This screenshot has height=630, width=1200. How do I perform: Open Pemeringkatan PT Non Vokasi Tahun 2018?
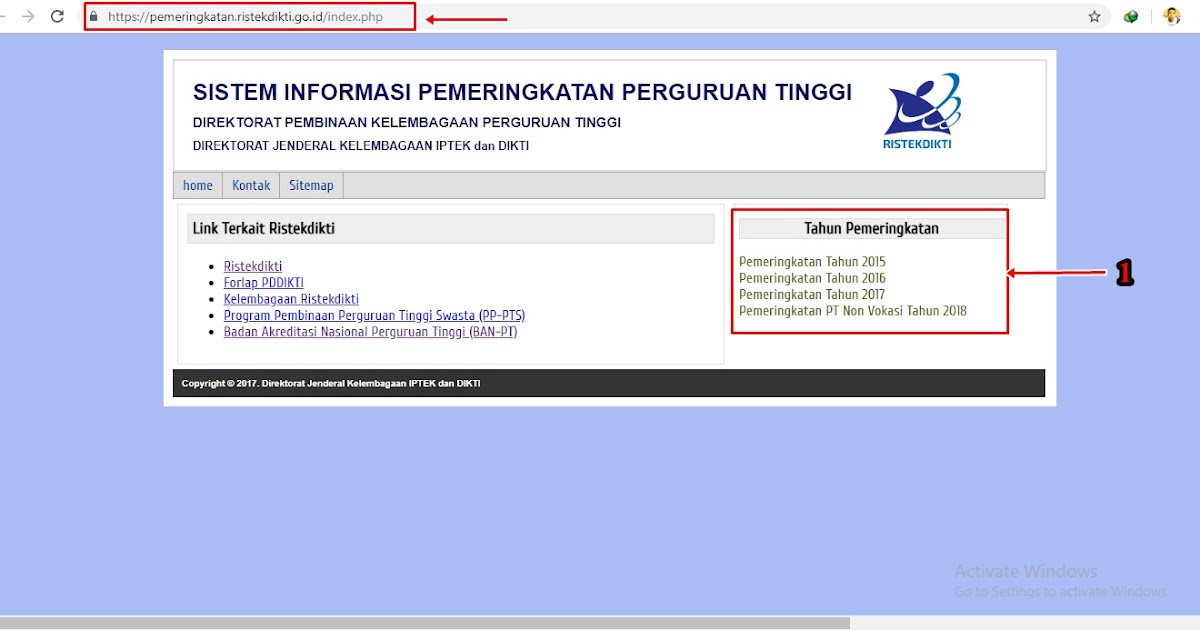(852, 311)
